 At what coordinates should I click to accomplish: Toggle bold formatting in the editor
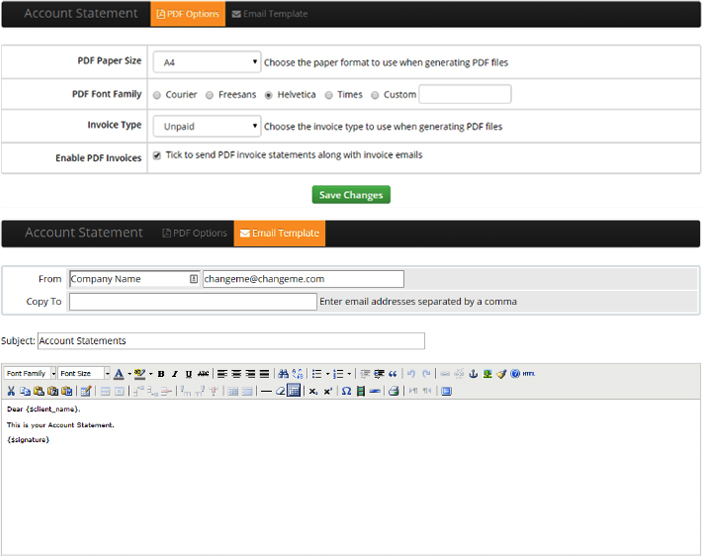coord(161,373)
